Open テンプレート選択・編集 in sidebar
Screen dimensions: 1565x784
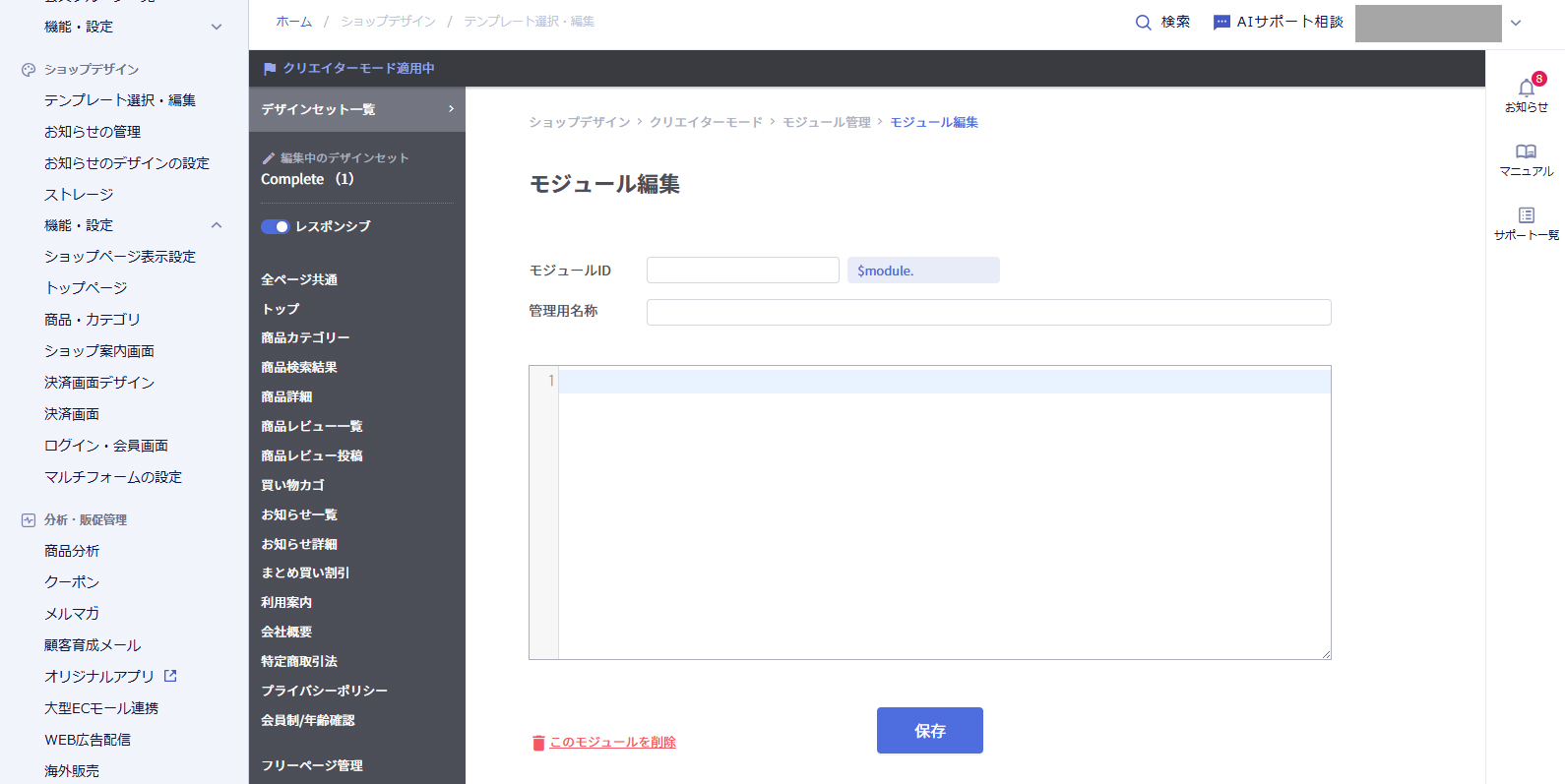(x=120, y=100)
